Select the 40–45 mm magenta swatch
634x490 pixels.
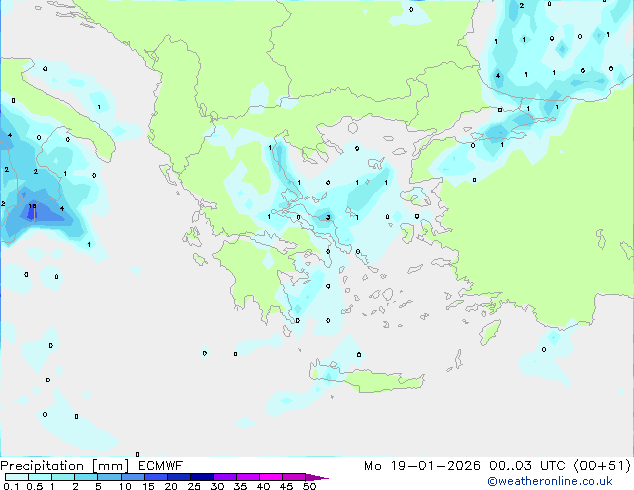point(271,477)
